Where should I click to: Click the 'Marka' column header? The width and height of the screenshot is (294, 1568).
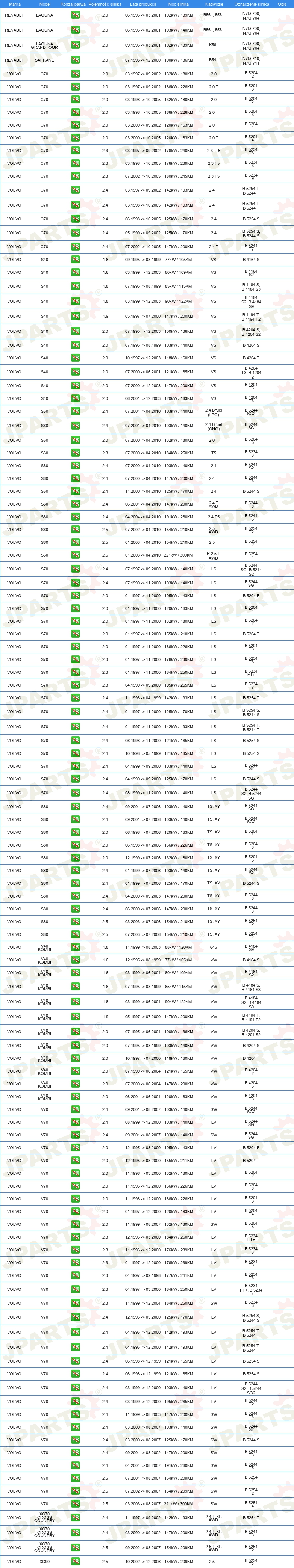pyautogui.click(x=15, y=4)
